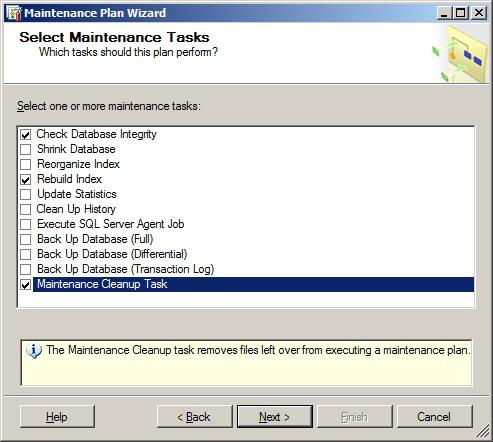Click the Maintenance Plan Wizard title bar icon

click(14, 13)
